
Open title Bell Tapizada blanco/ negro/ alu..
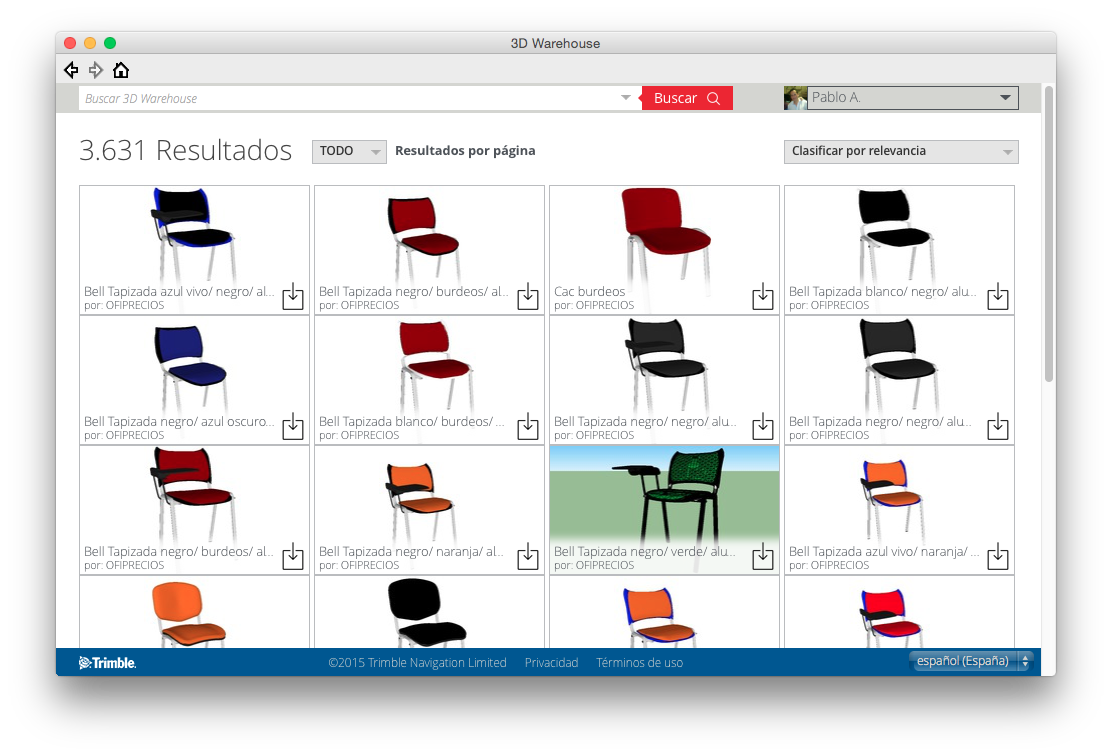[x=882, y=291]
